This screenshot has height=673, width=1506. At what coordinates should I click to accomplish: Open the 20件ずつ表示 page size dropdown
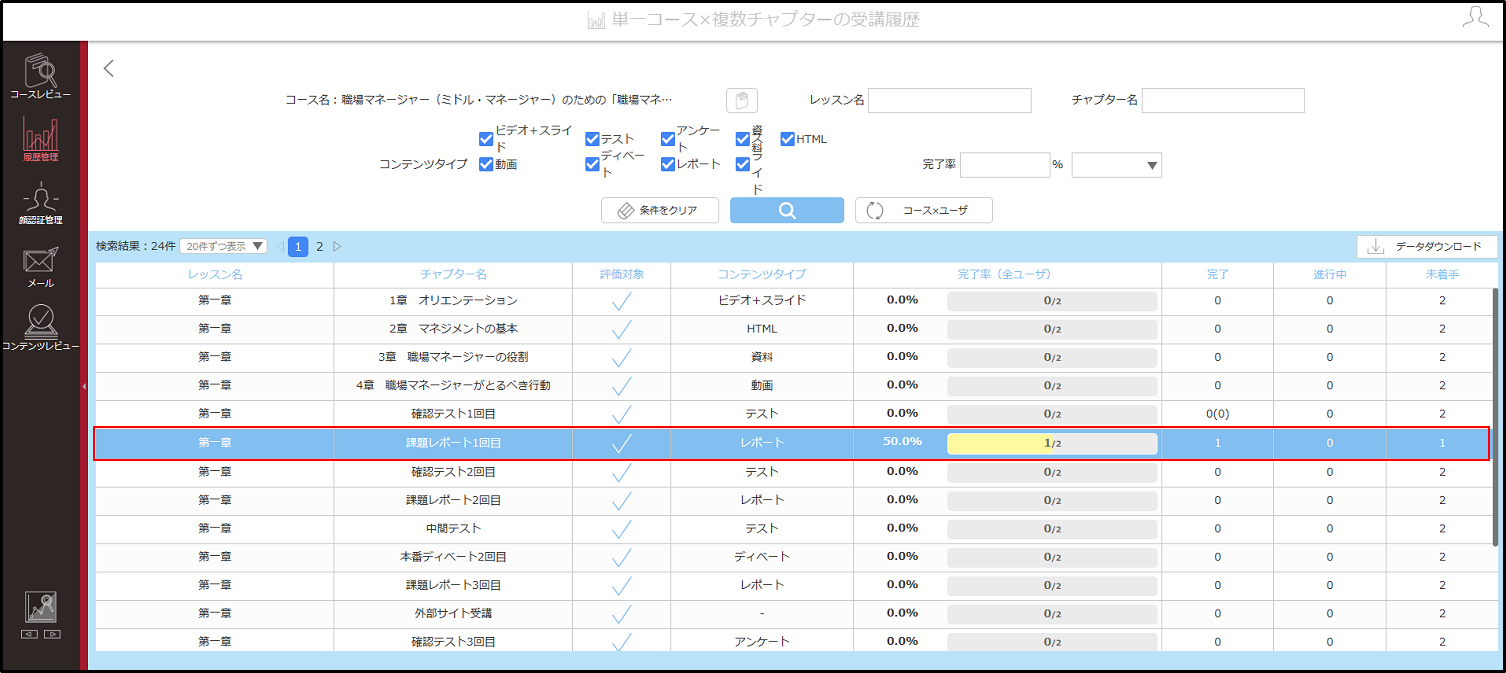[x=223, y=246]
